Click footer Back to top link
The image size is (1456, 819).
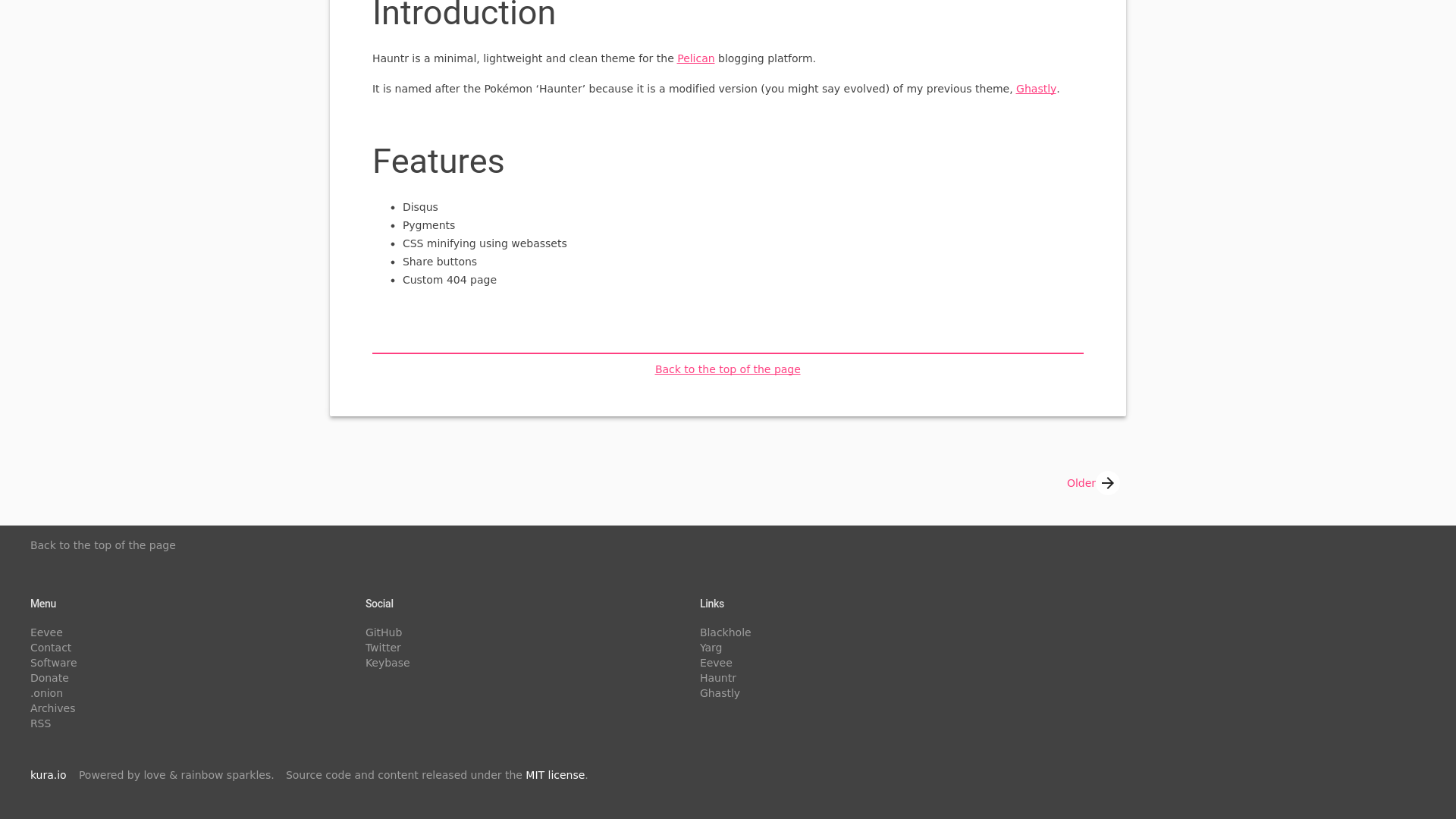pyautogui.click(x=103, y=545)
